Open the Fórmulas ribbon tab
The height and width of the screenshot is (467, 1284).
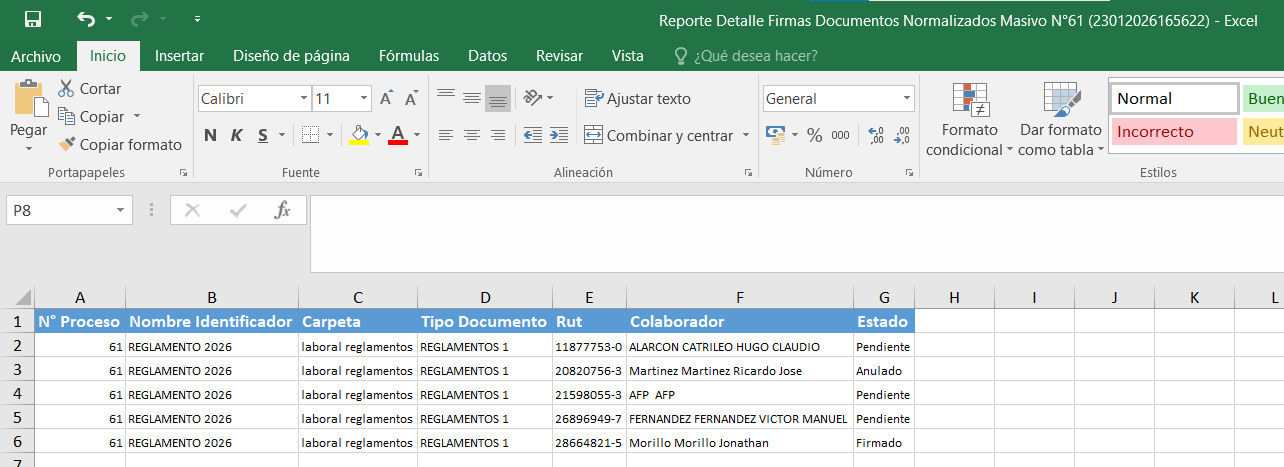point(408,56)
